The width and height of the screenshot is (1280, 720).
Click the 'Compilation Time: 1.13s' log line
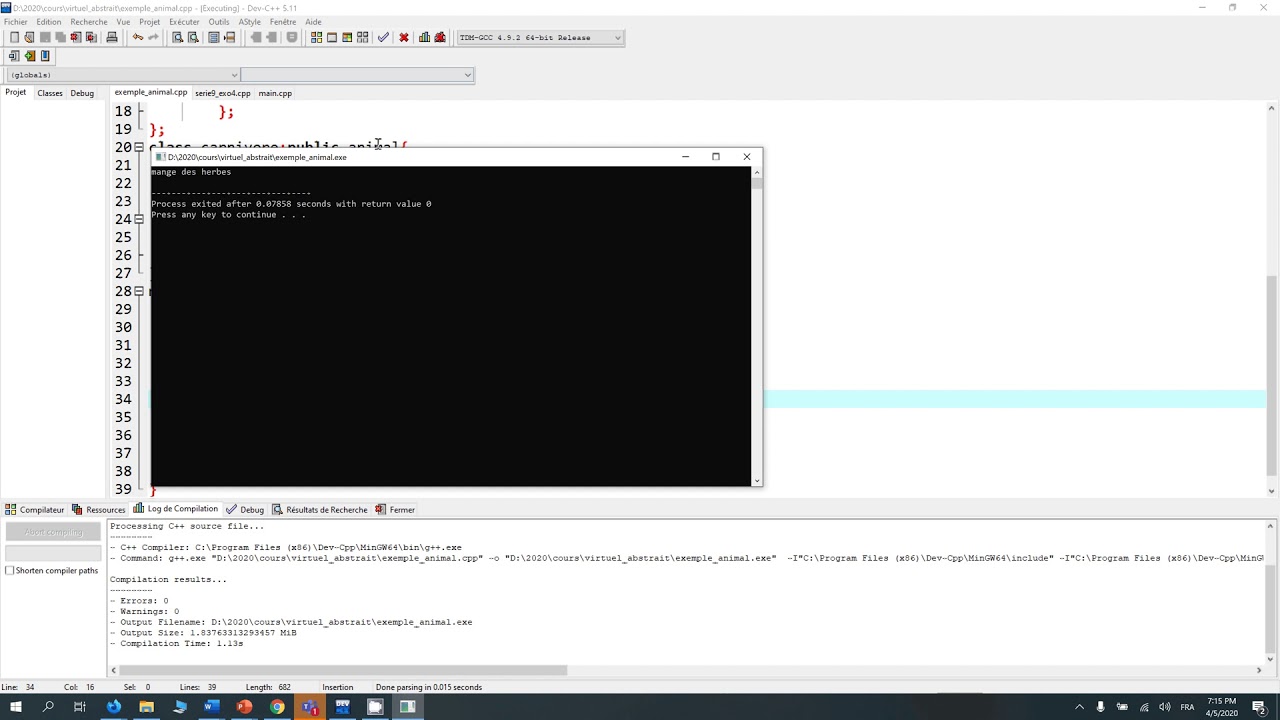(x=176, y=644)
